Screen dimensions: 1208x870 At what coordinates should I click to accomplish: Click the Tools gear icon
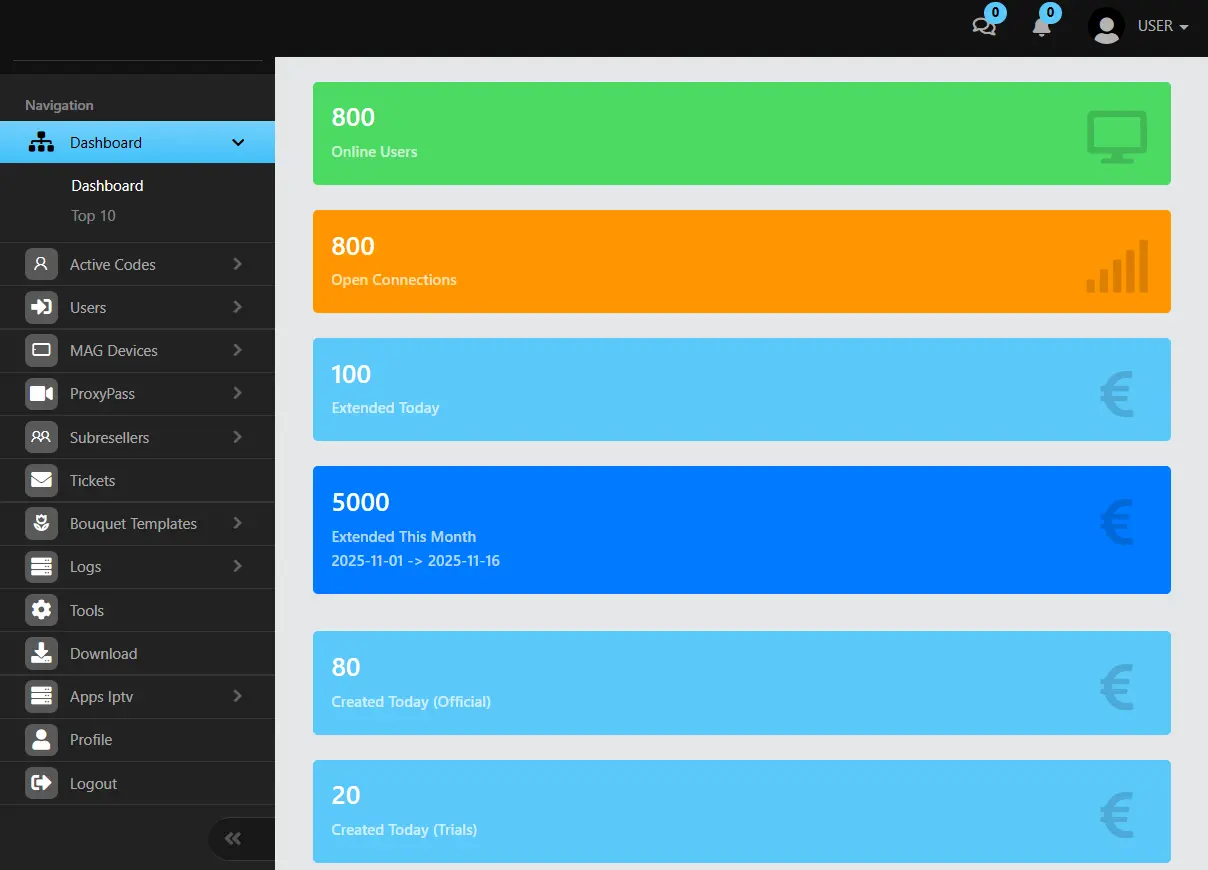(41, 610)
